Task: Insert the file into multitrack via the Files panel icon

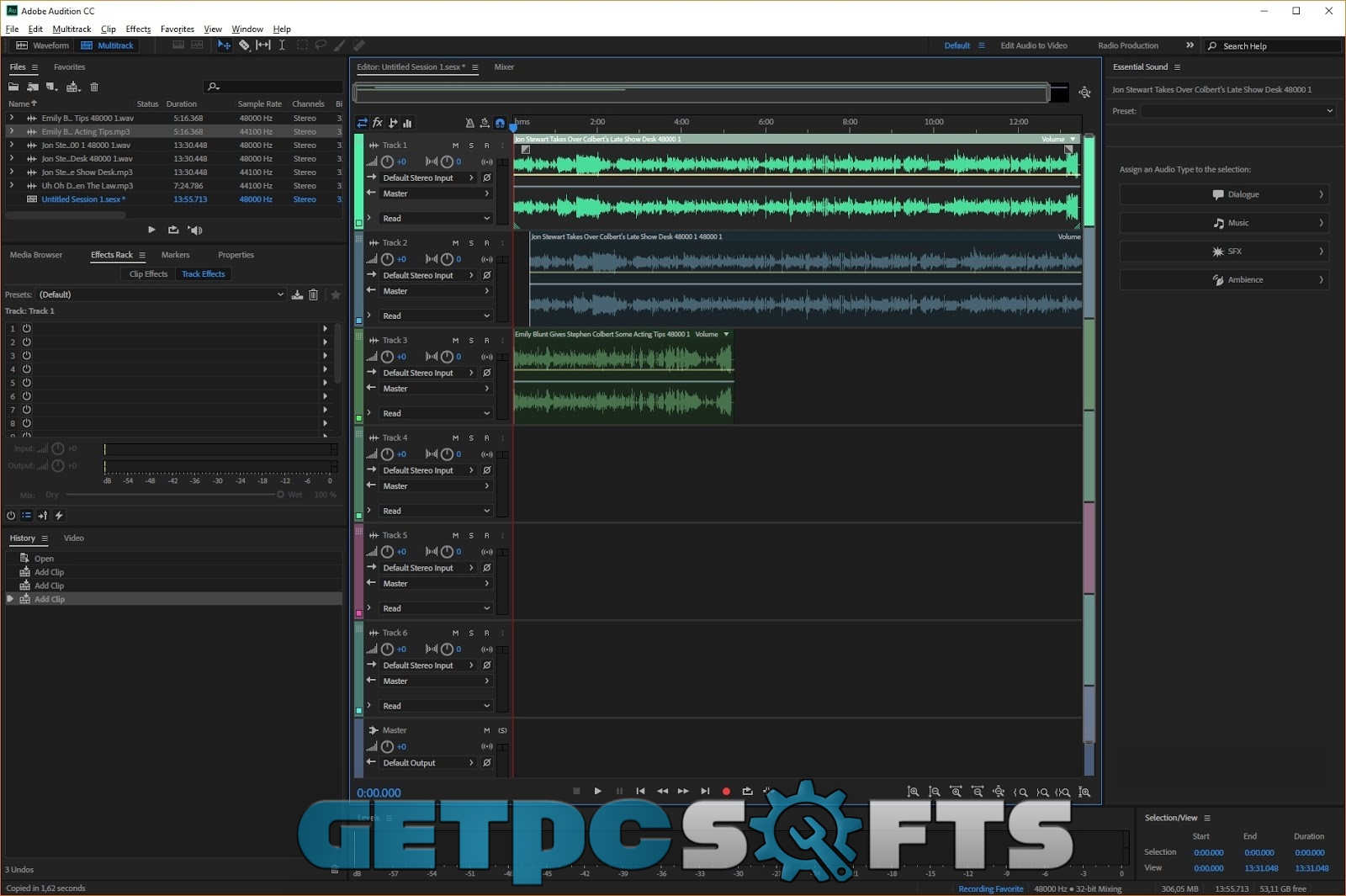Action: tap(73, 87)
